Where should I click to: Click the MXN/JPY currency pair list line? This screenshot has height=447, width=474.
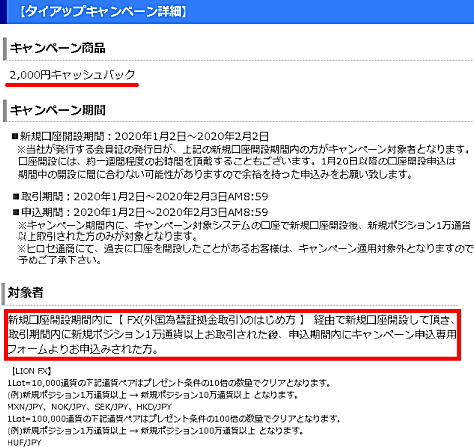90,407
